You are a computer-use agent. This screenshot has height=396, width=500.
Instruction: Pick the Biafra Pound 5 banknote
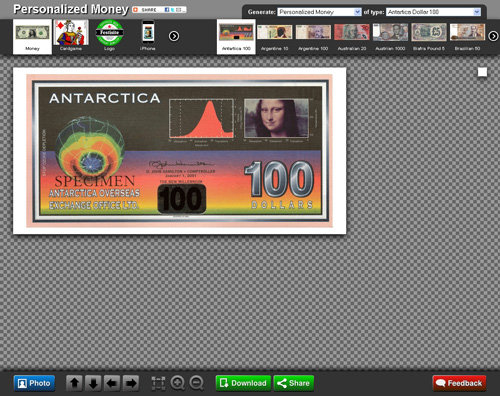[429, 36]
